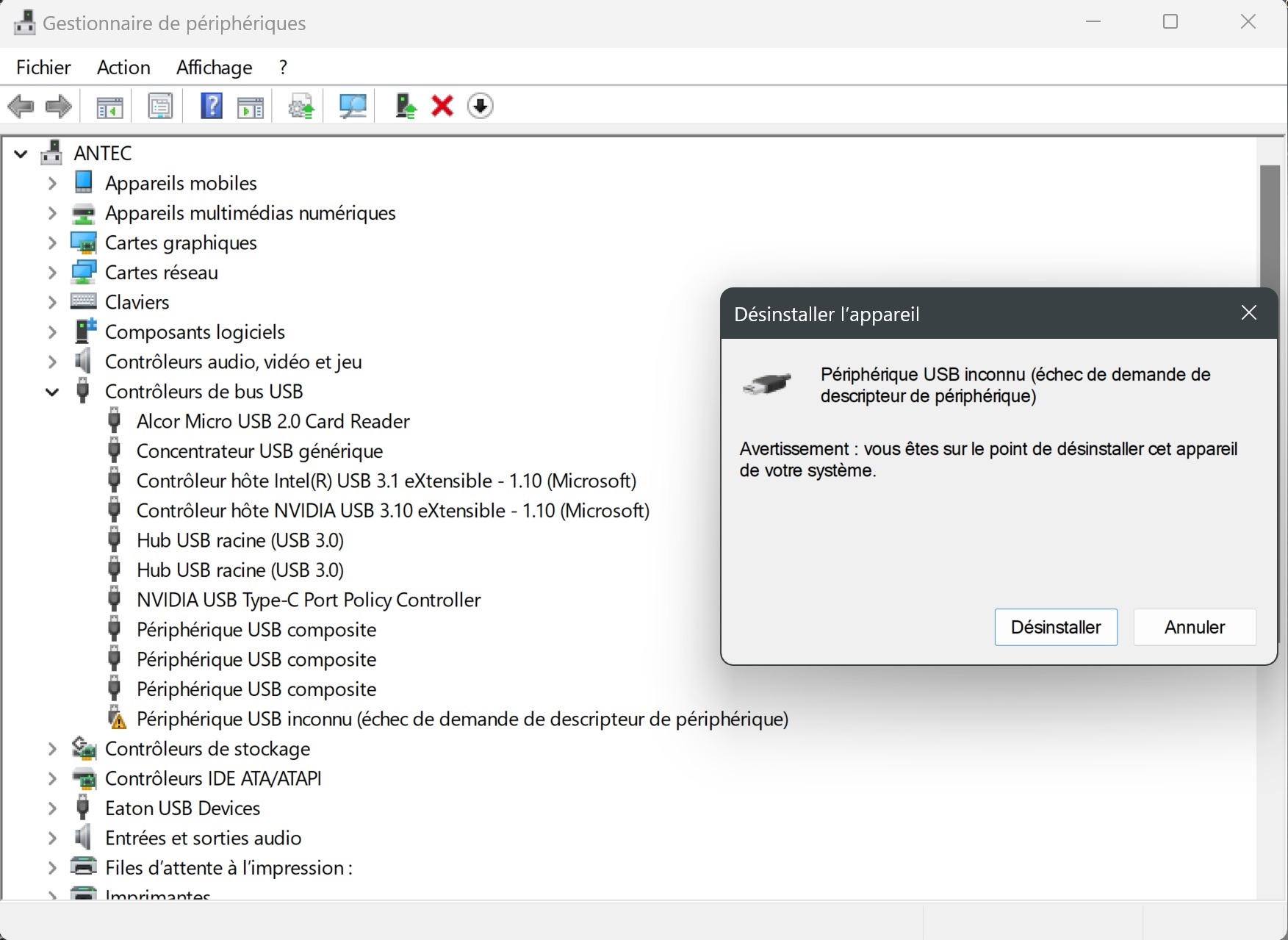The width and height of the screenshot is (1288, 940).
Task: Expand the Cartes graphiques category
Action: coord(52,243)
